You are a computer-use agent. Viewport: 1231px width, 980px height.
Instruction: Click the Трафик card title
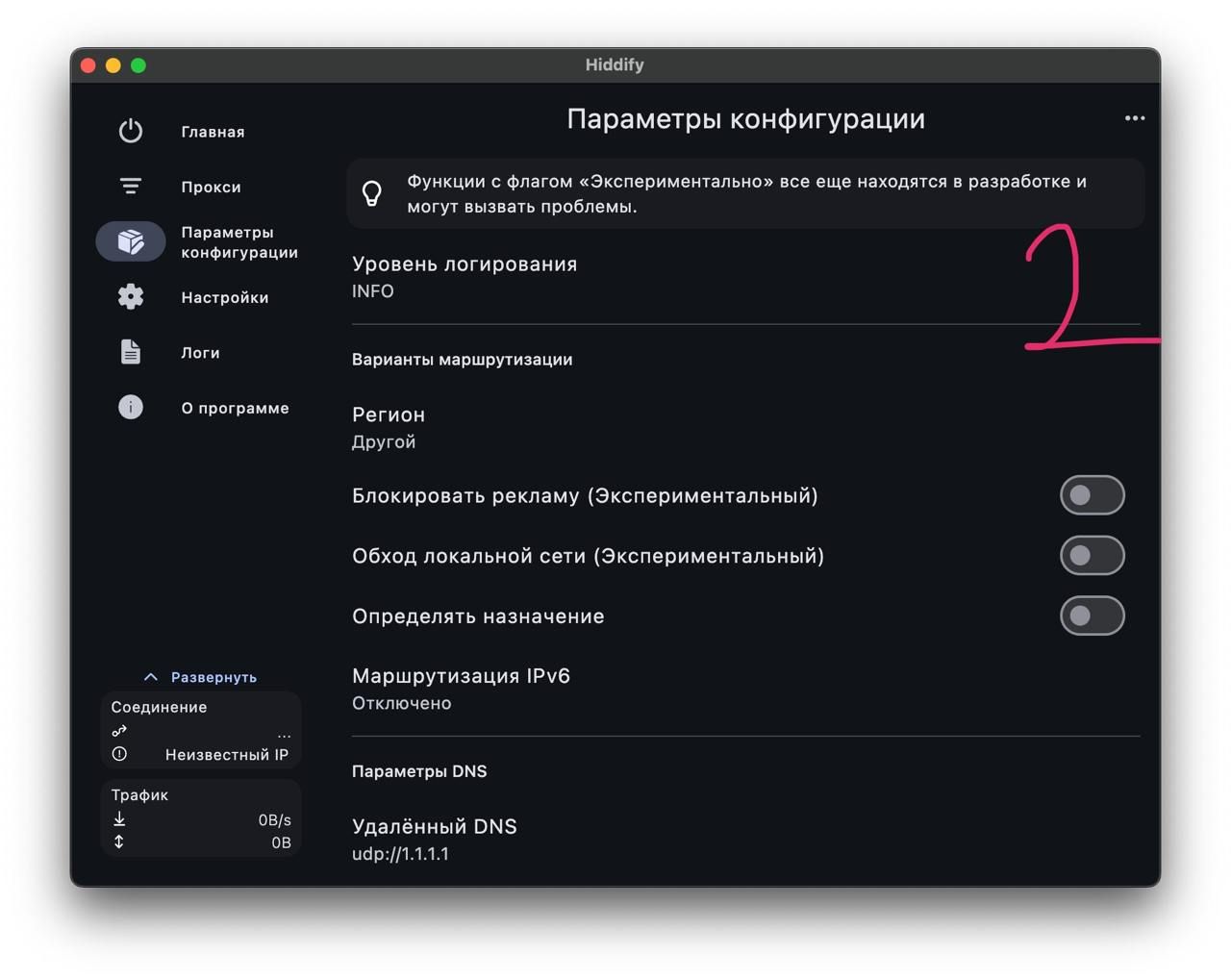tap(139, 794)
